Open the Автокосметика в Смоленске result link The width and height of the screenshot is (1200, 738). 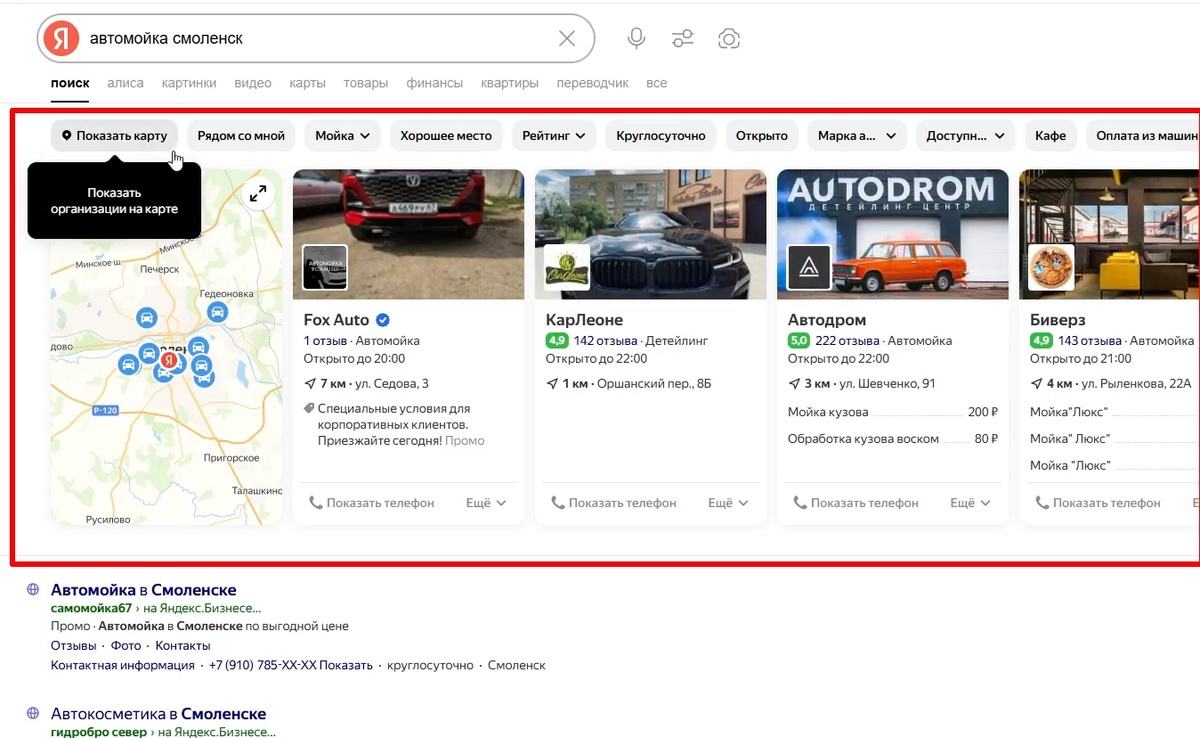(x=159, y=714)
